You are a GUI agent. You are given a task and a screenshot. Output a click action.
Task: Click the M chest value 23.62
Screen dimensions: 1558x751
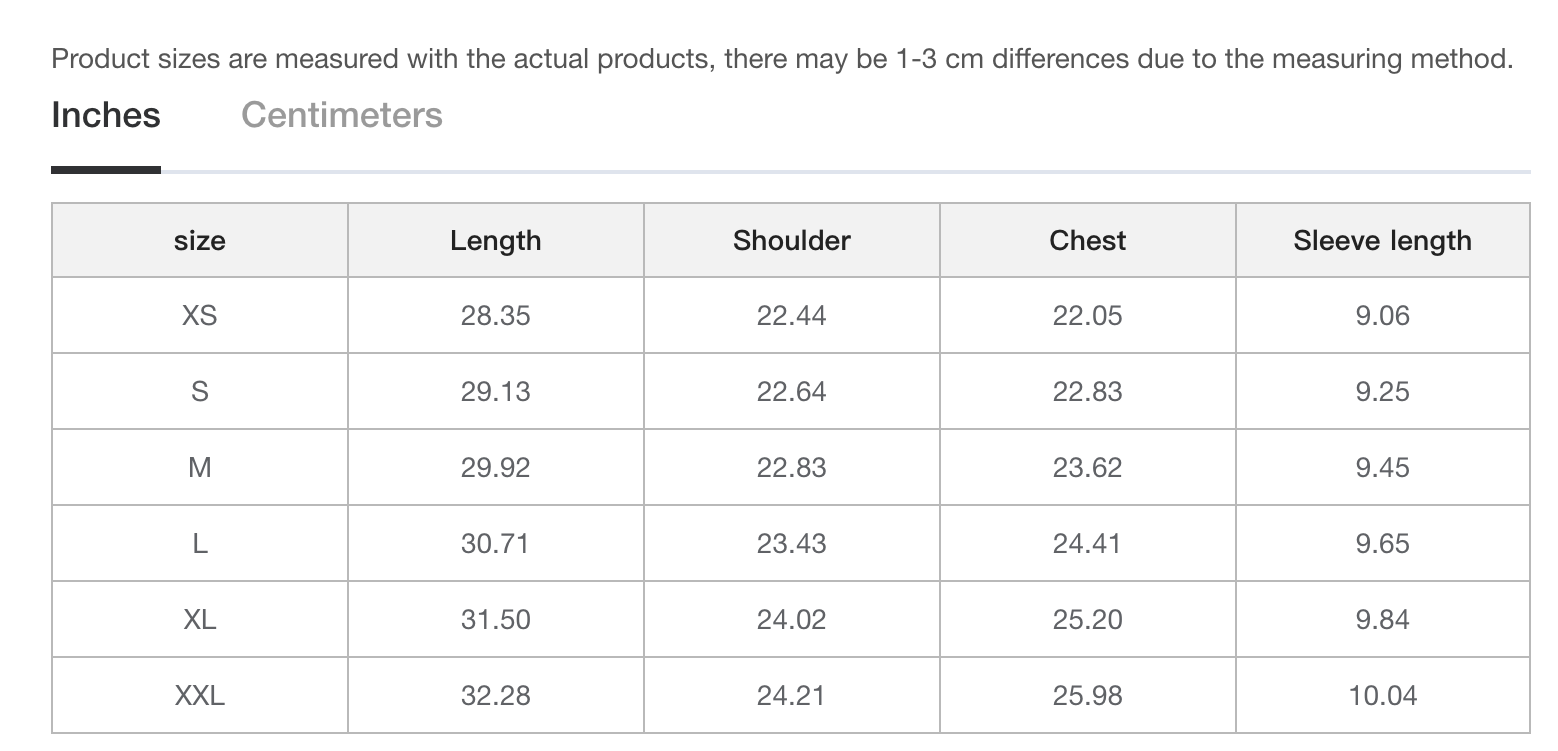pos(1088,468)
